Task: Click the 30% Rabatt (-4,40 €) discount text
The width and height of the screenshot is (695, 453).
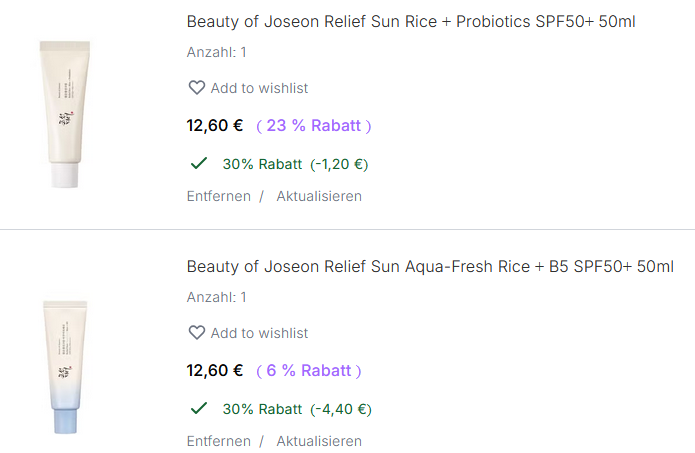Action: 297,409
